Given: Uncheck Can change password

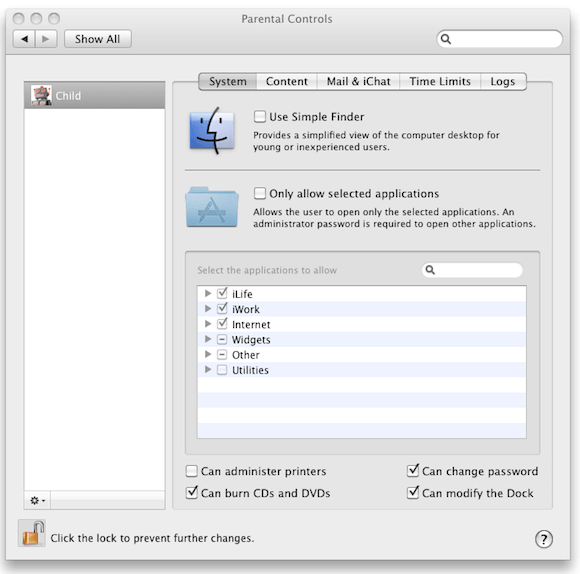Looking at the screenshot, I should (413, 470).
